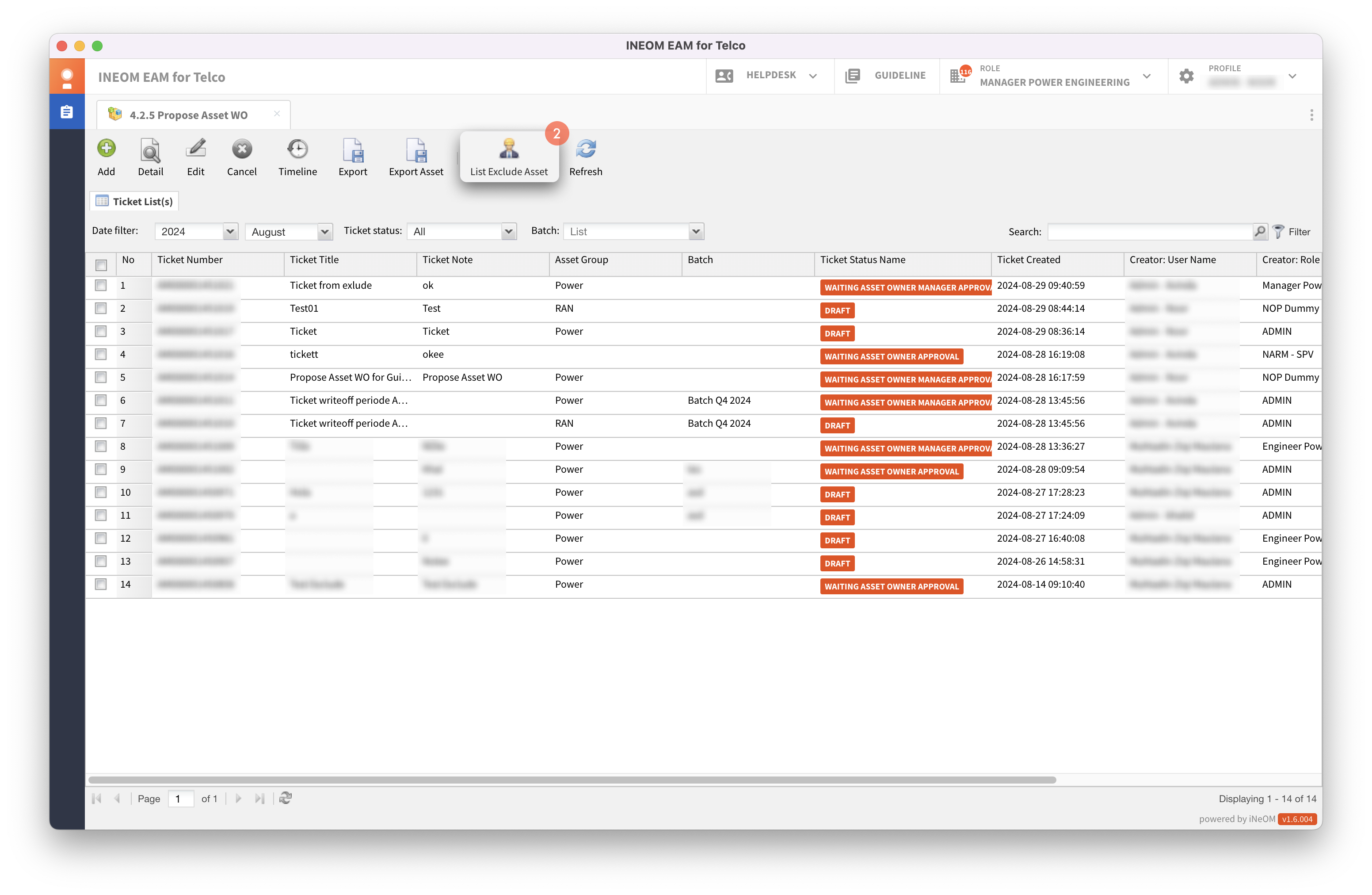Click the Export Asset icon
Image resolution: width=1372 pixels, height=895 pixels.
click(415, 149)
